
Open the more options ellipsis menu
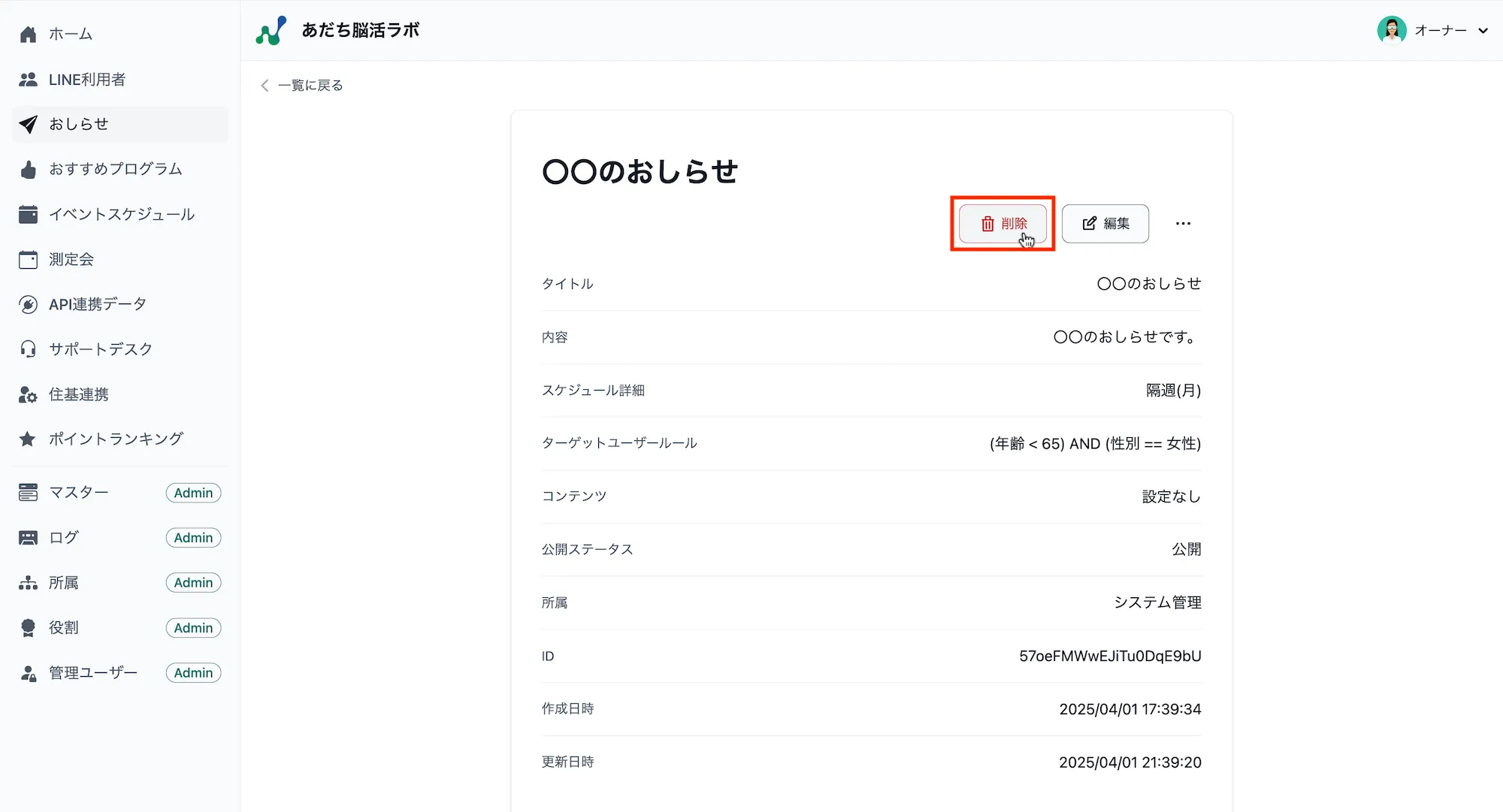(x=1183, y=223)
